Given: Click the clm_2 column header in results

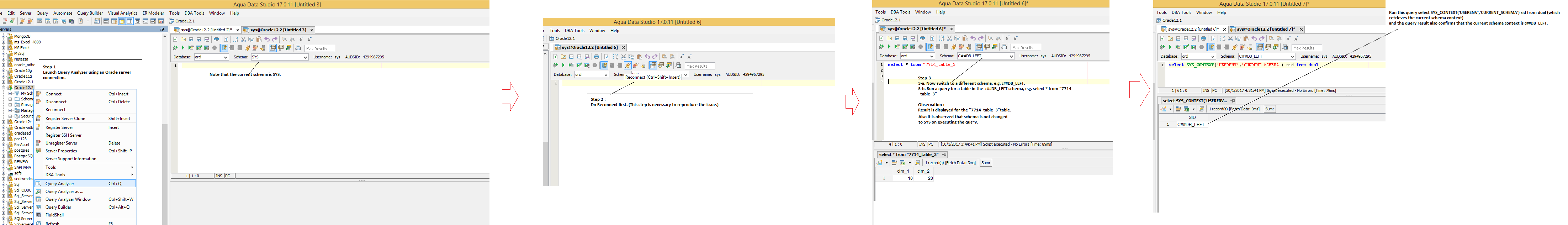Looking at the screenshot, I should (923, 171).
